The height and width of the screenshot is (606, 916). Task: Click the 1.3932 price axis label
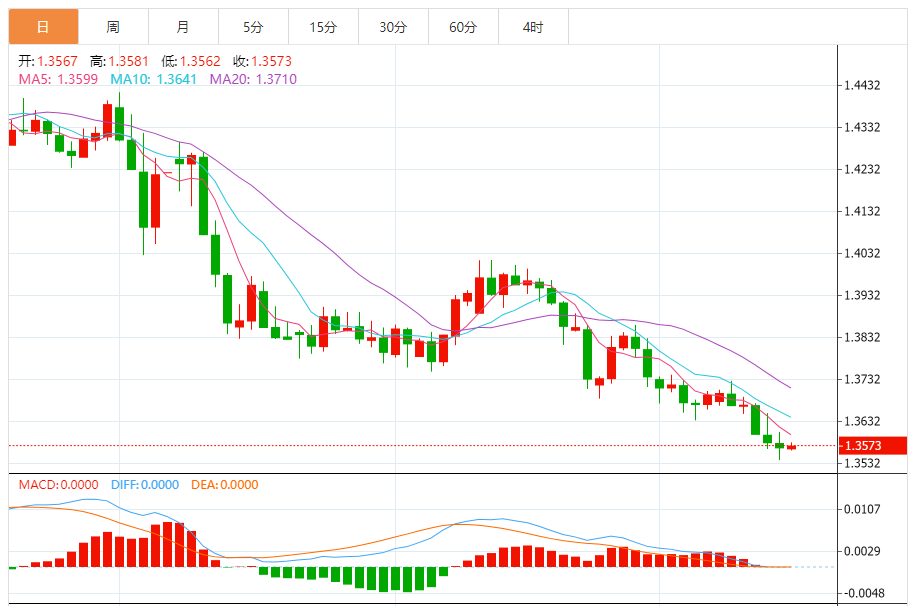pyautogui.click(x=862, y=296)
